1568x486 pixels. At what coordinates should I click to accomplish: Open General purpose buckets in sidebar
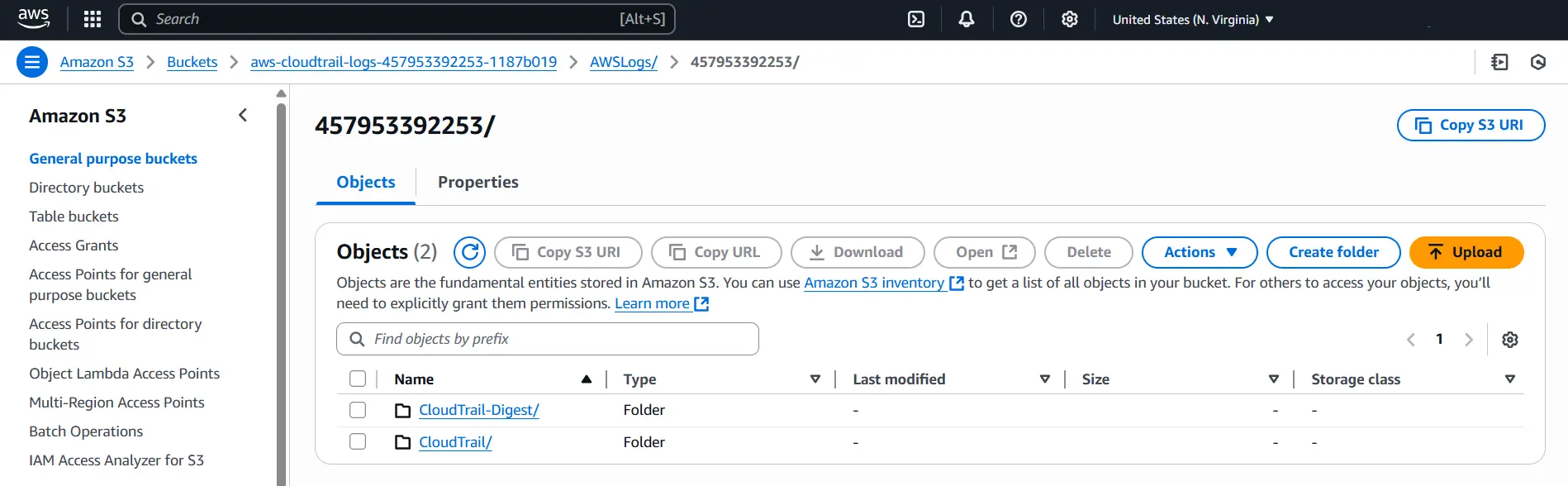coord(113,159)
